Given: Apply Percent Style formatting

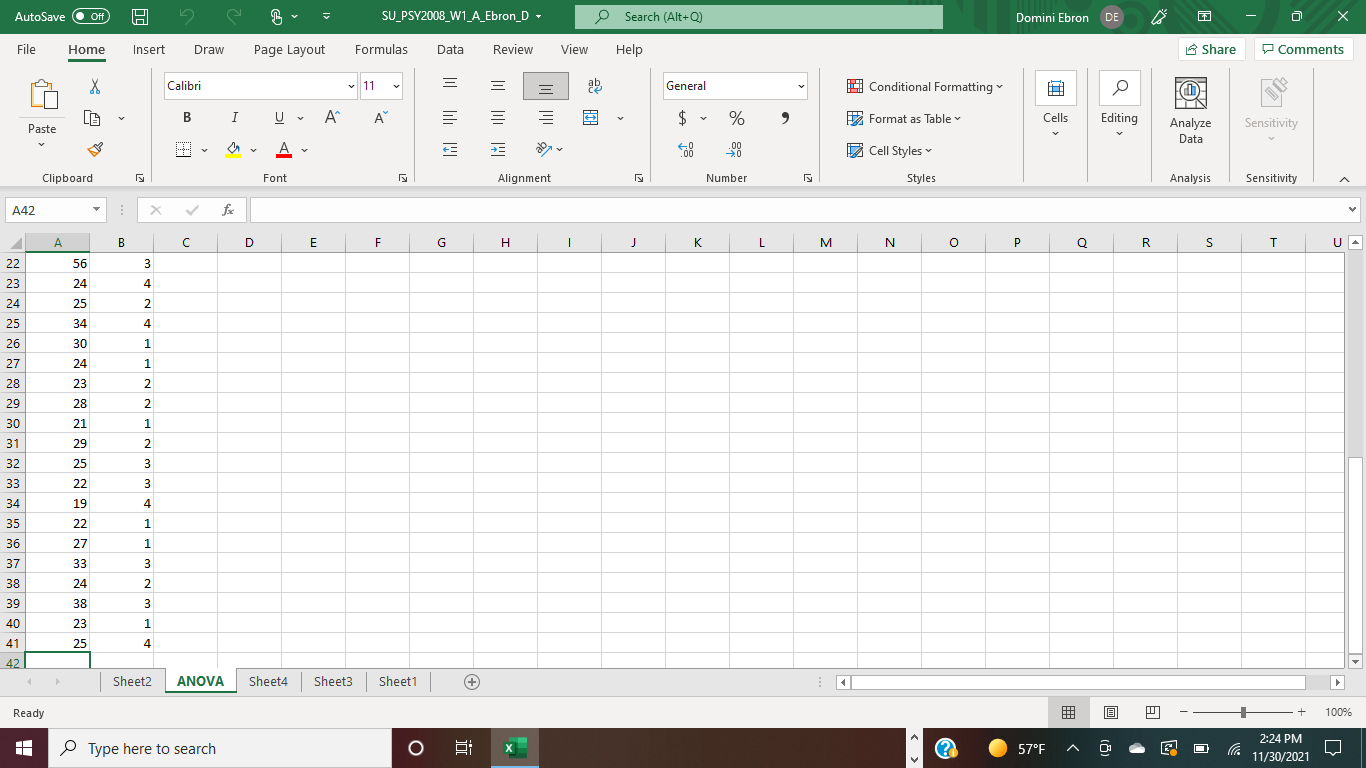Looking at the screenshot, I should coord(736,118).
